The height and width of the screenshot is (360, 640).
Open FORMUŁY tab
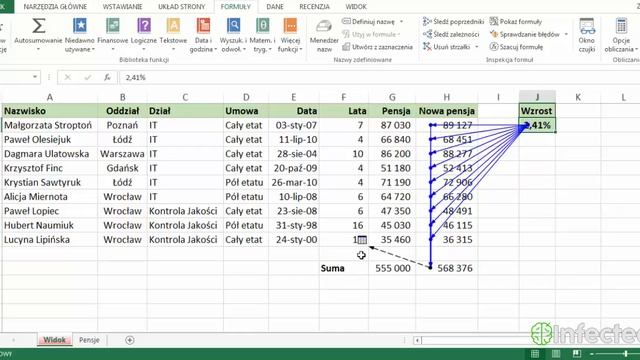tap(236, 7)
